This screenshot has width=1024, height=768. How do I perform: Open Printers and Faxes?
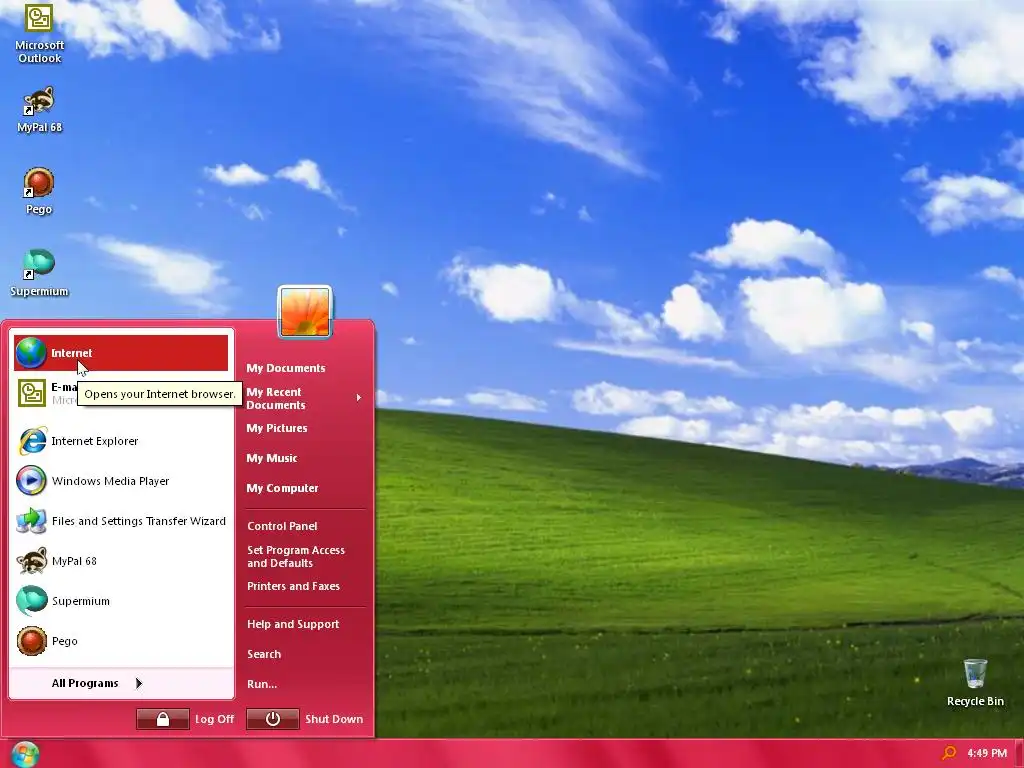pyautogui.click(x=293, y=586)
